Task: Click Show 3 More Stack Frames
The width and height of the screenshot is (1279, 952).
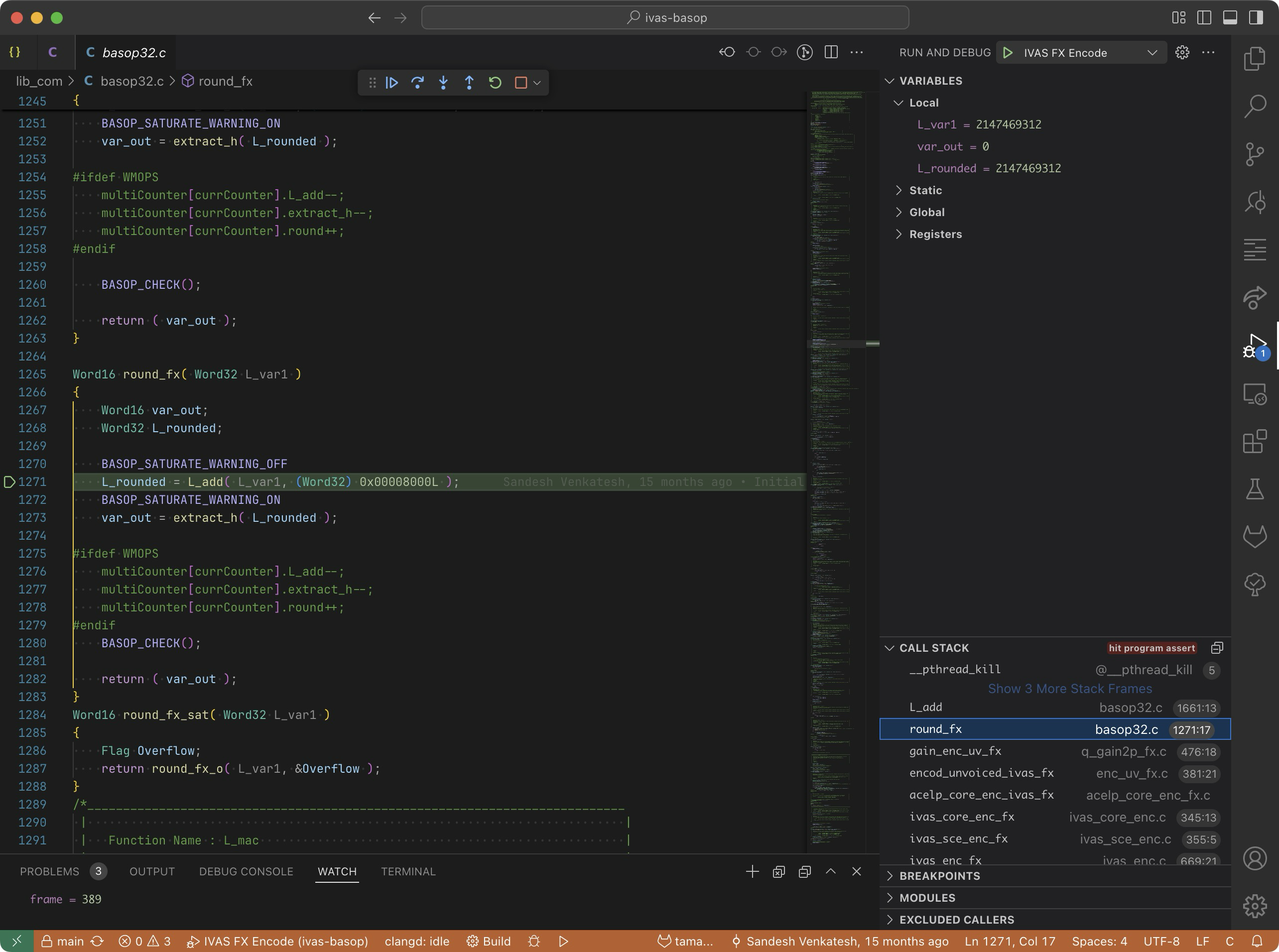Action: tap(1070, 689)
